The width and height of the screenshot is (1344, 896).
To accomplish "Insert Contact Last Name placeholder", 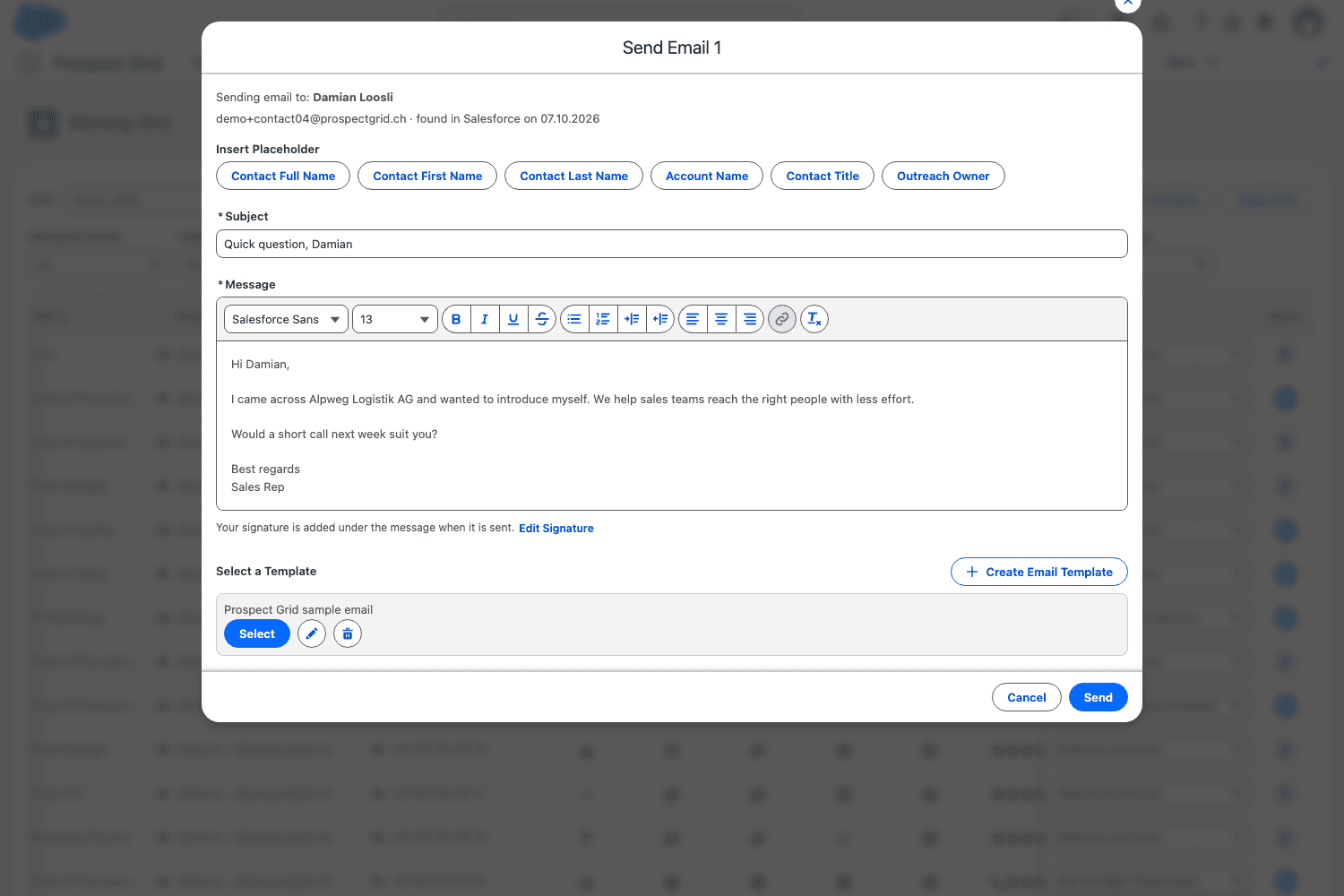I will (x=574, y=176).
